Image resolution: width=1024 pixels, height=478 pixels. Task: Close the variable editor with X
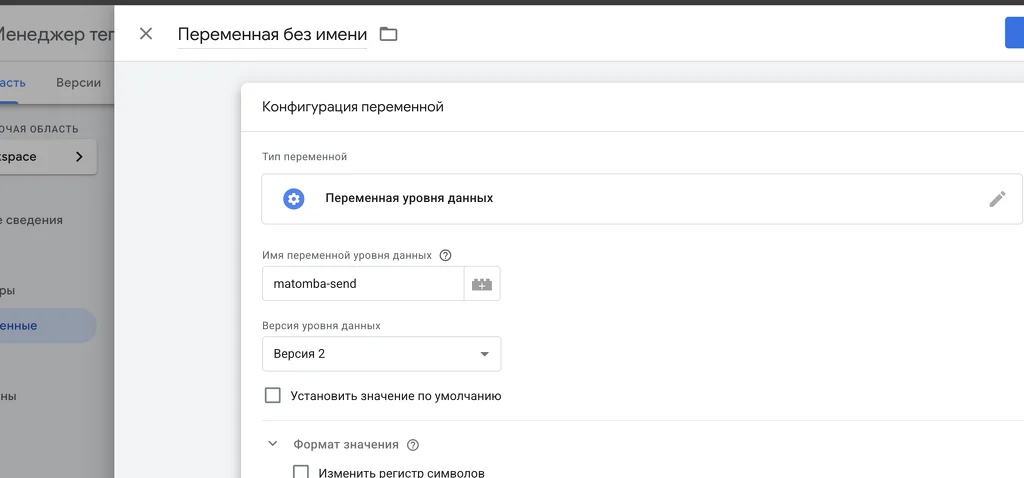click(x=146, y=34)
